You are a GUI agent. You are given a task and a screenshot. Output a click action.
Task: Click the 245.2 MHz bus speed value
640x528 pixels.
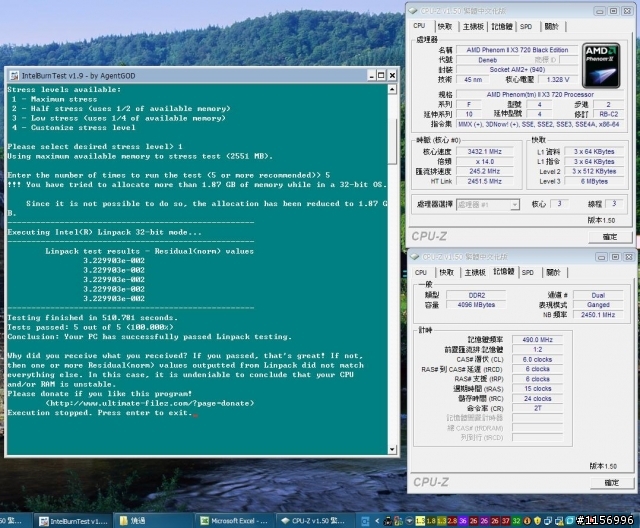(484, 171)
